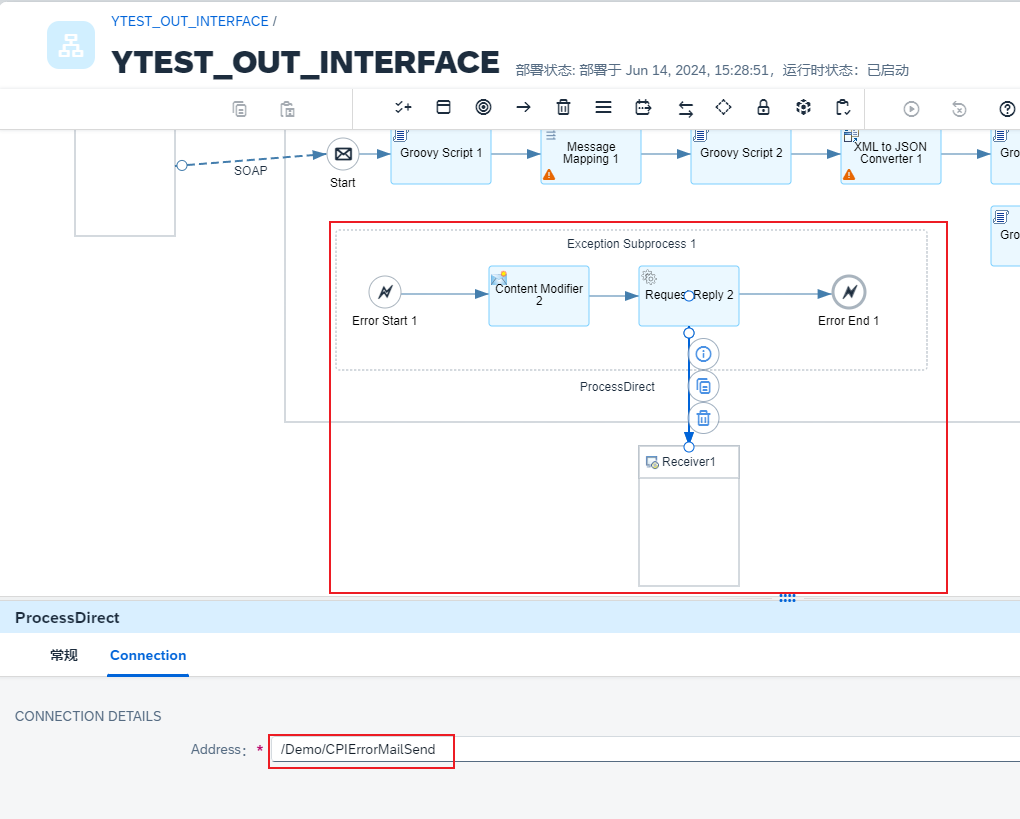This screenshot has height=819, width=1020.
Task: Select the Message Mapping 1 step
Action: [x=591, y=154]
